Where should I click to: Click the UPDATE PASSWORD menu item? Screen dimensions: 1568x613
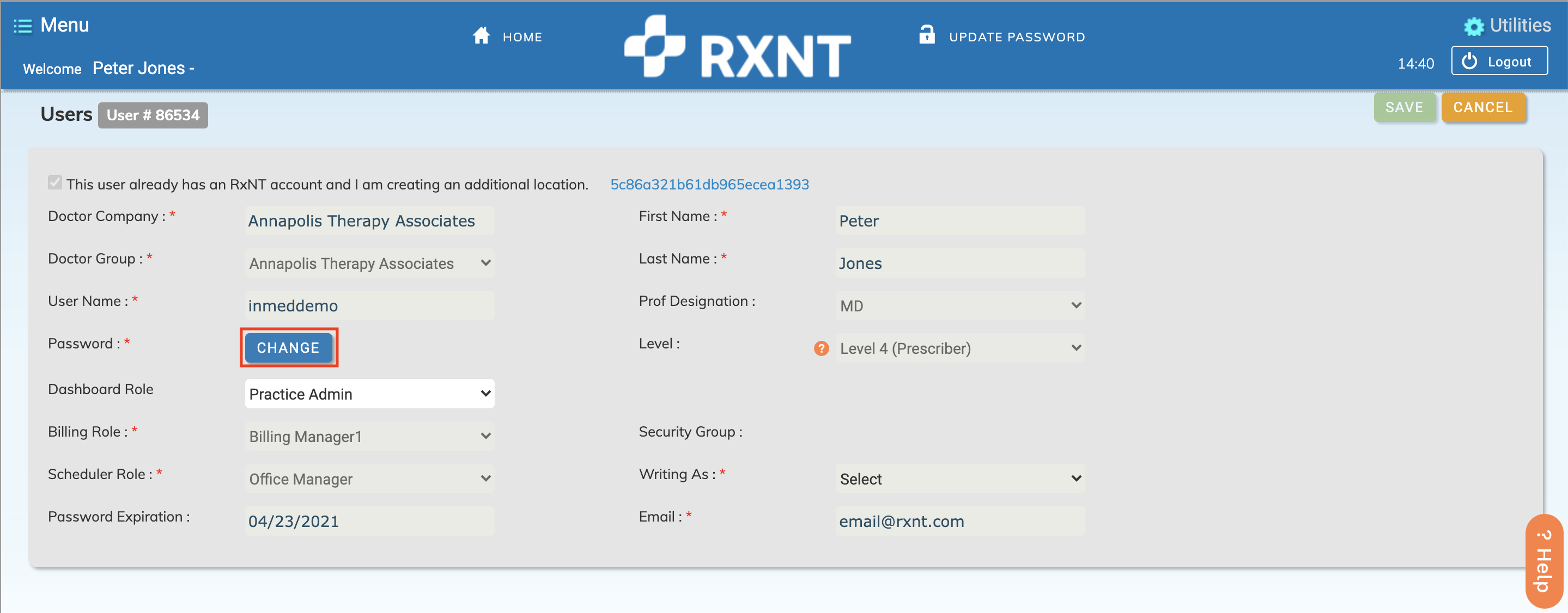pos(1017,37)
